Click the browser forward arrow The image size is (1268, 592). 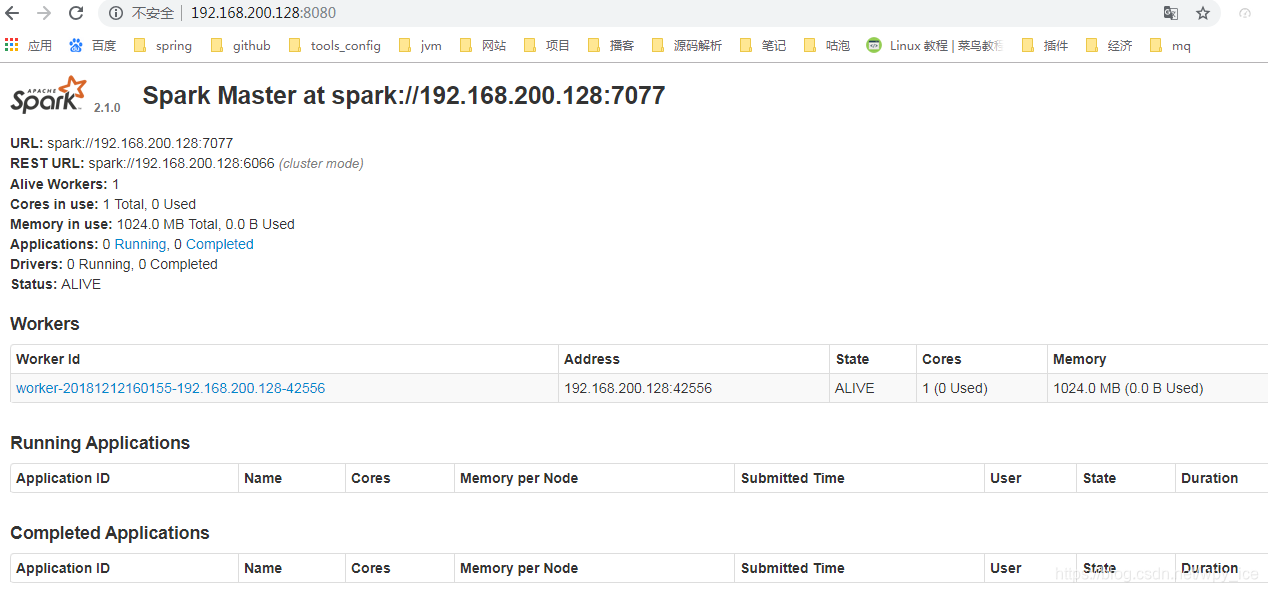[x=44, y=13]
